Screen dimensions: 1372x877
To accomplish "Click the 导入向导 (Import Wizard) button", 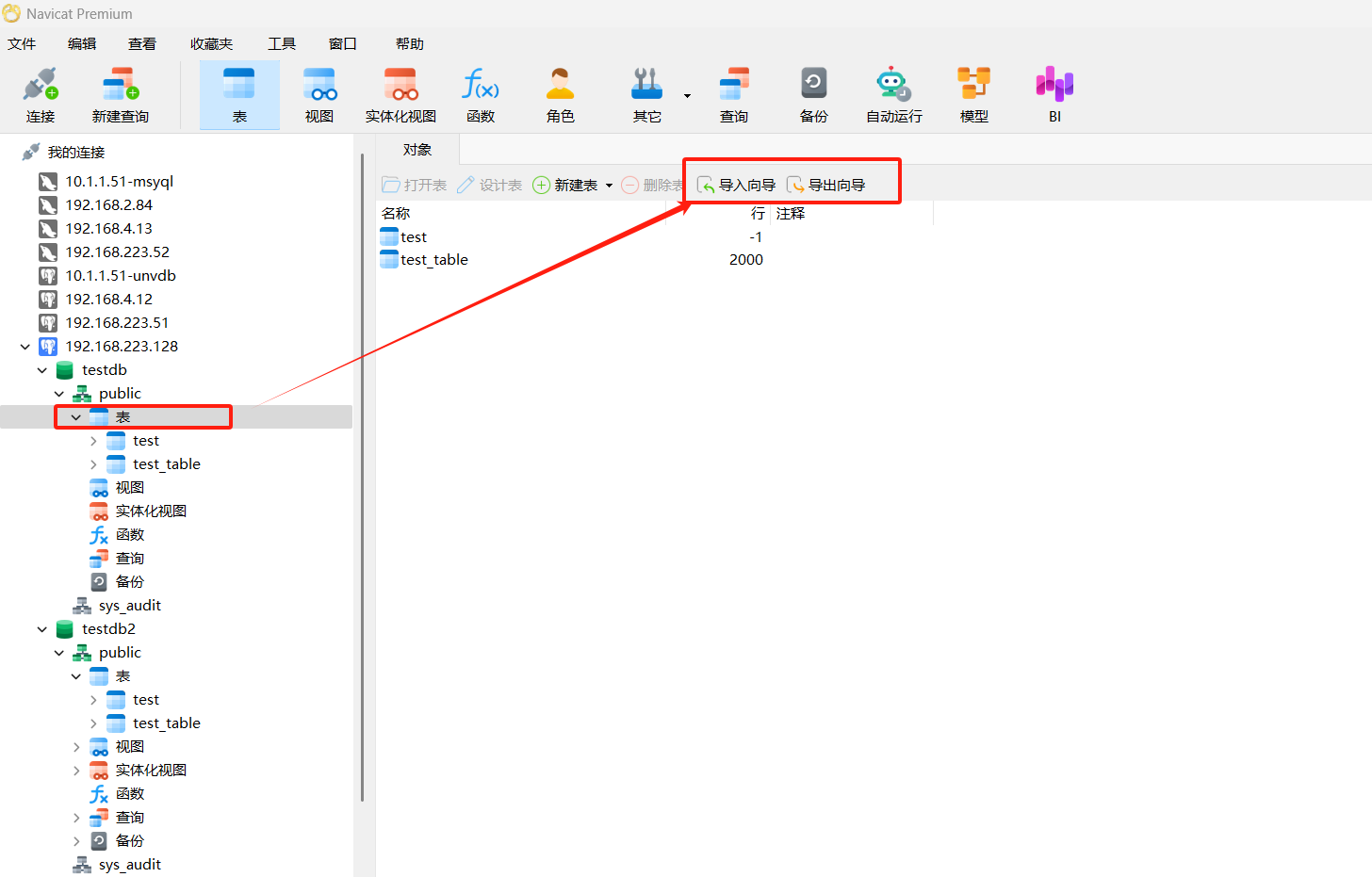I will (x=736, y=186).
